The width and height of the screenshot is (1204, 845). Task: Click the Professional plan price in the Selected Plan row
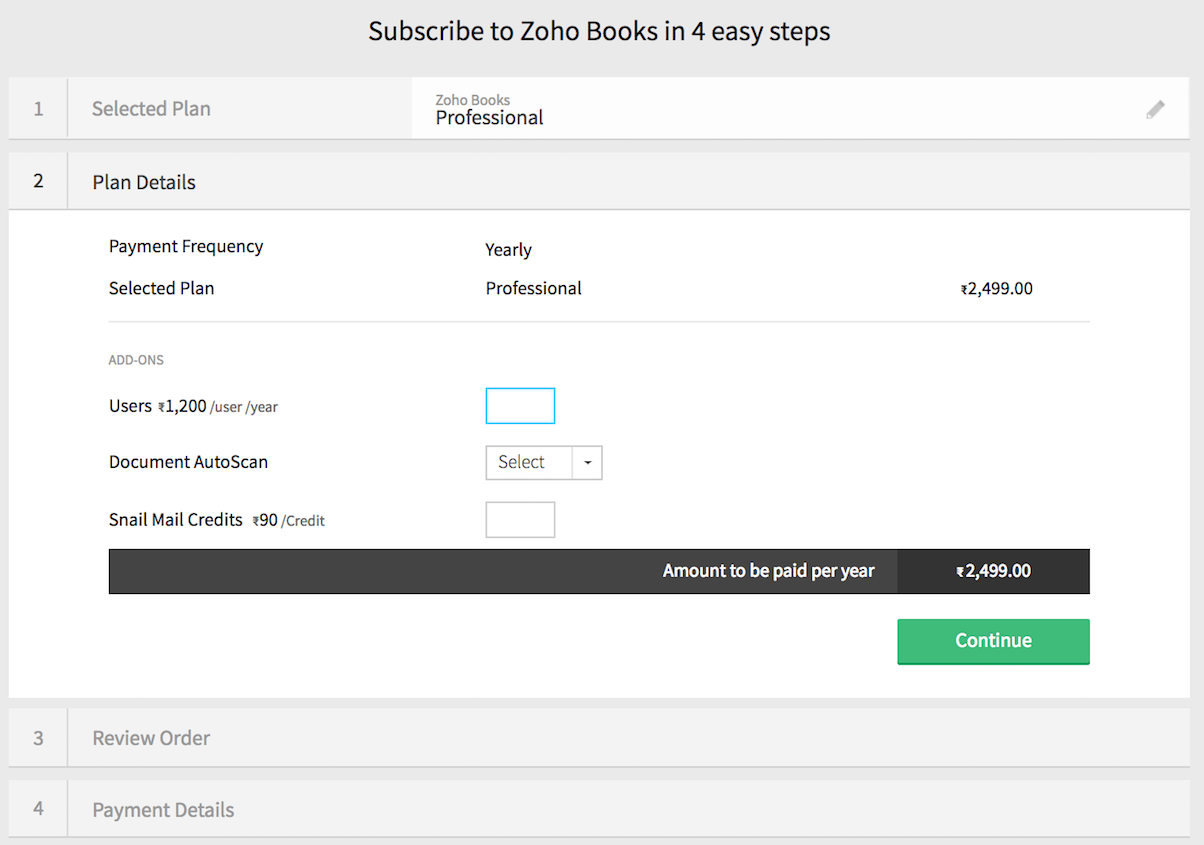pos(996,289)
